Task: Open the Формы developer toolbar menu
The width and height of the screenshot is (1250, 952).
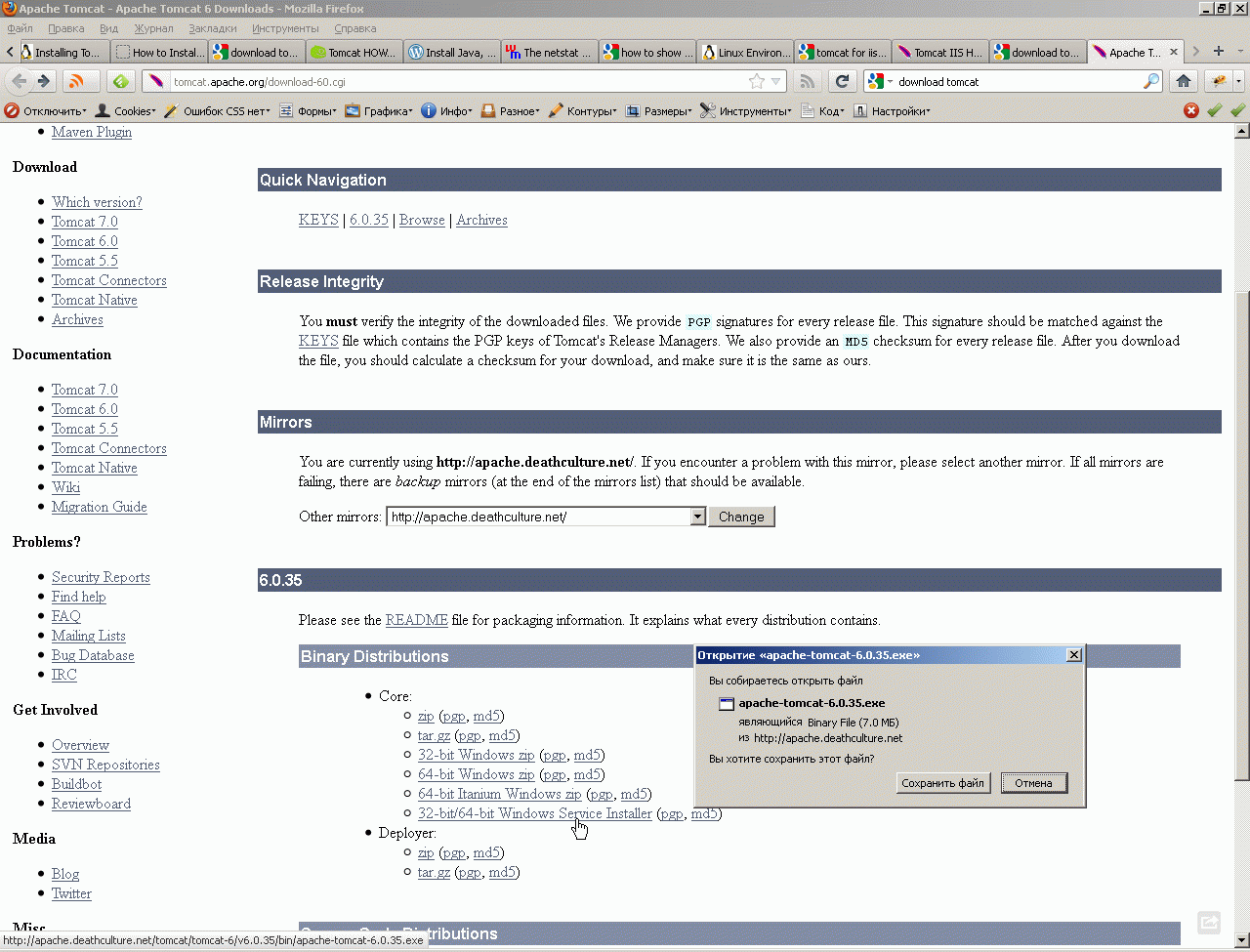Action: pyautogui.click(x=308, y=111)
